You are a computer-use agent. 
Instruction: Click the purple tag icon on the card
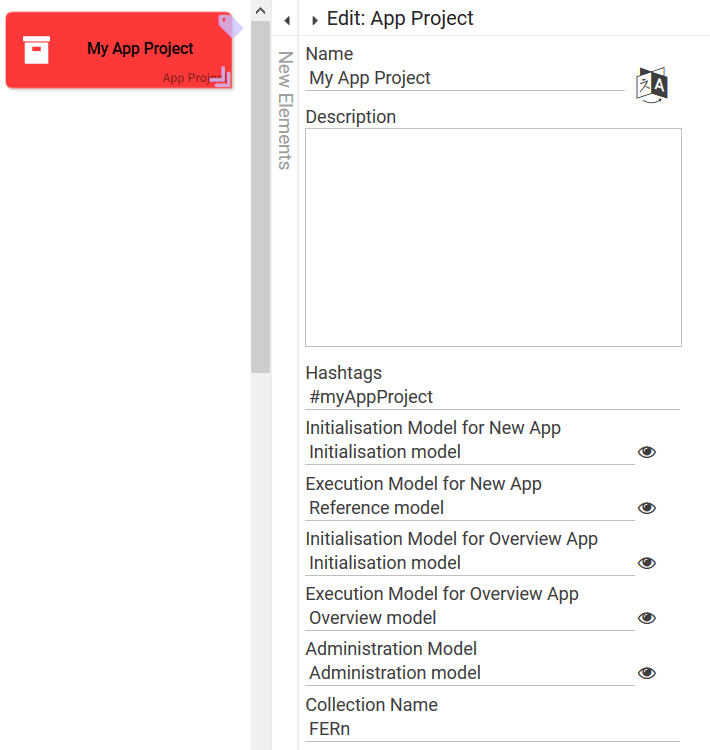229,23
